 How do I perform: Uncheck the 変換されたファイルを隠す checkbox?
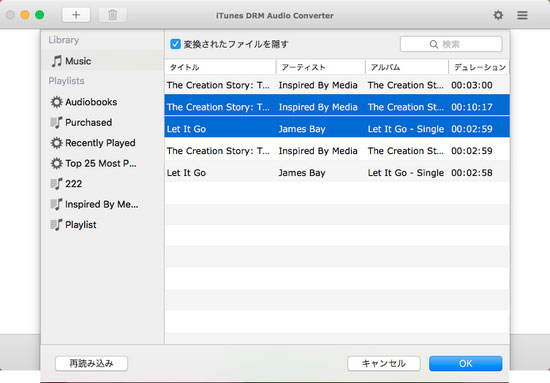coord(175,44)
